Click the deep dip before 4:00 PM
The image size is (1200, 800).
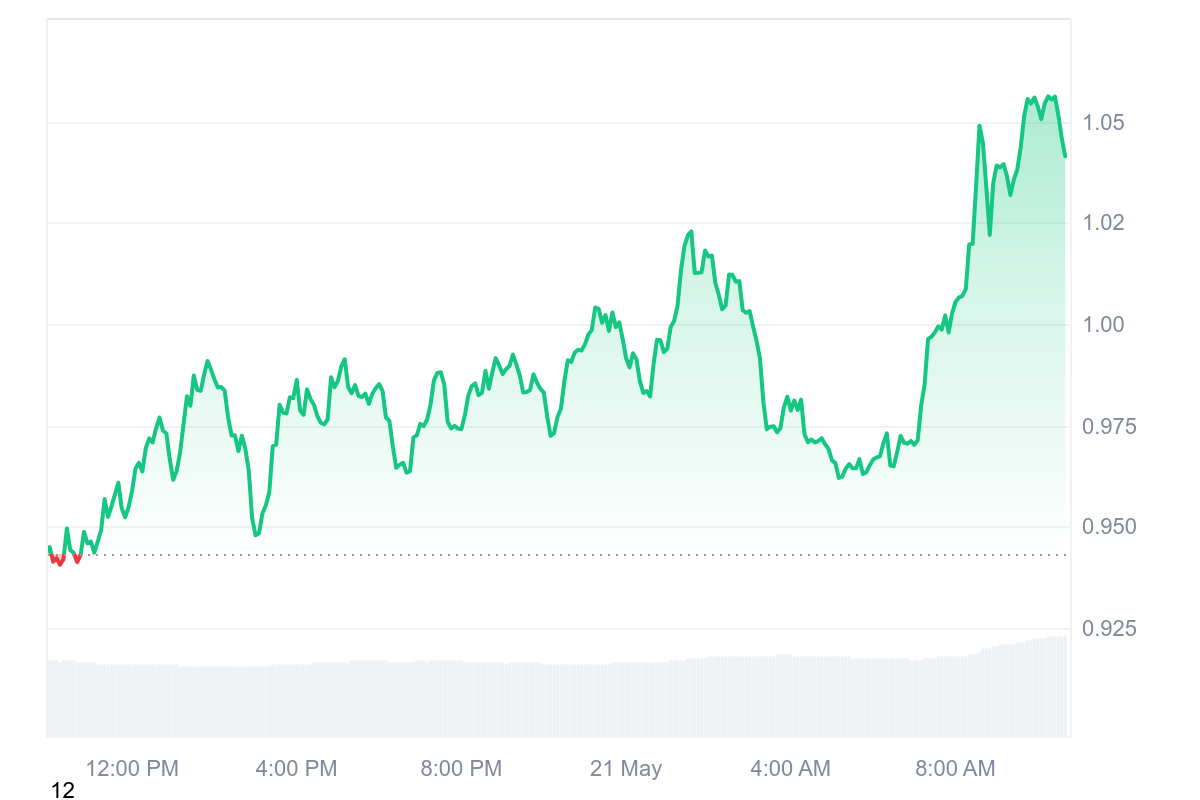coord(256,535)
